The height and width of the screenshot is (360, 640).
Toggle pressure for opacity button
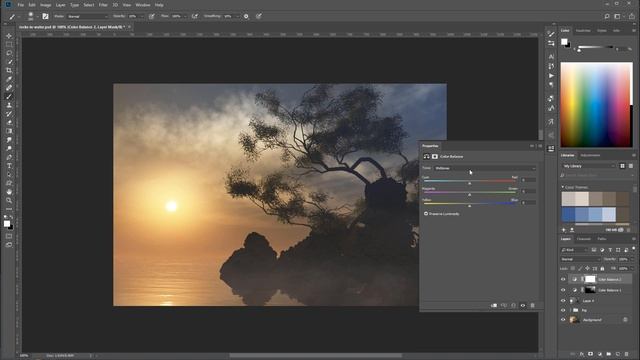click(x=151, y=16)
